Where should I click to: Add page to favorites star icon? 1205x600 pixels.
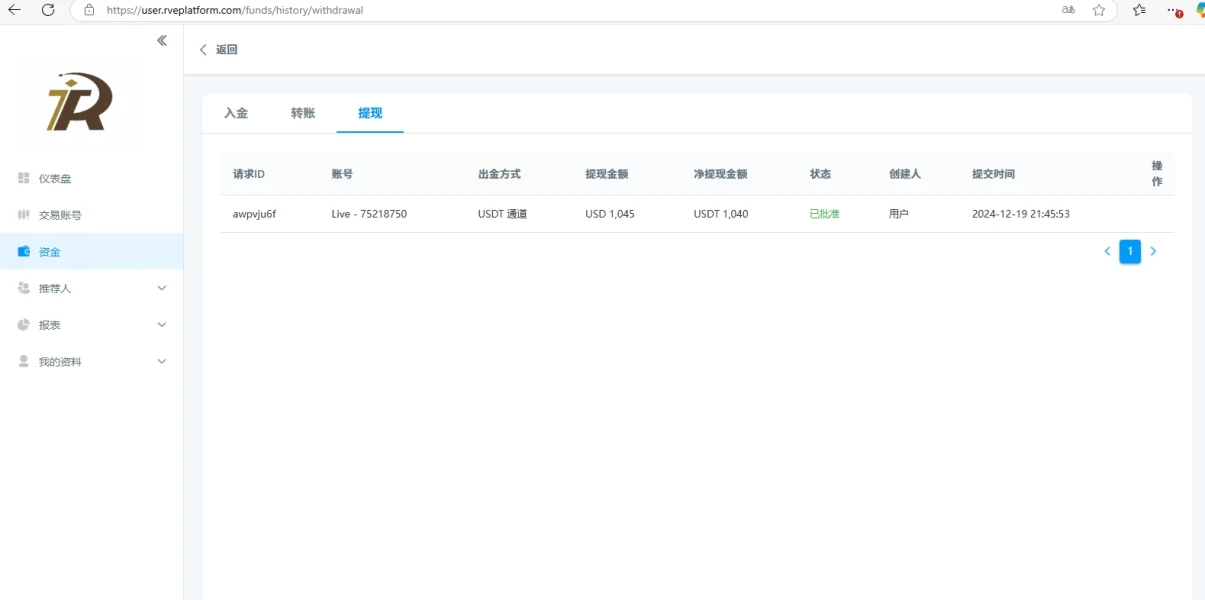(x=1099, y=10)
